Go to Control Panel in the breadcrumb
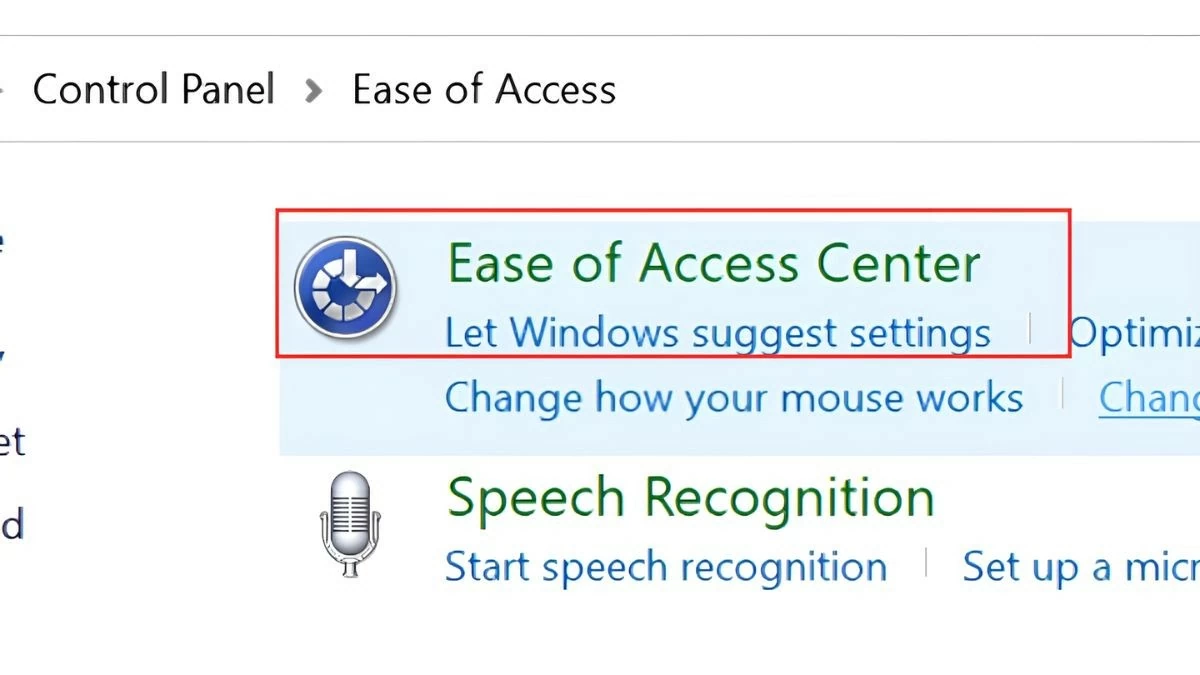 click(x=154, y=90)
